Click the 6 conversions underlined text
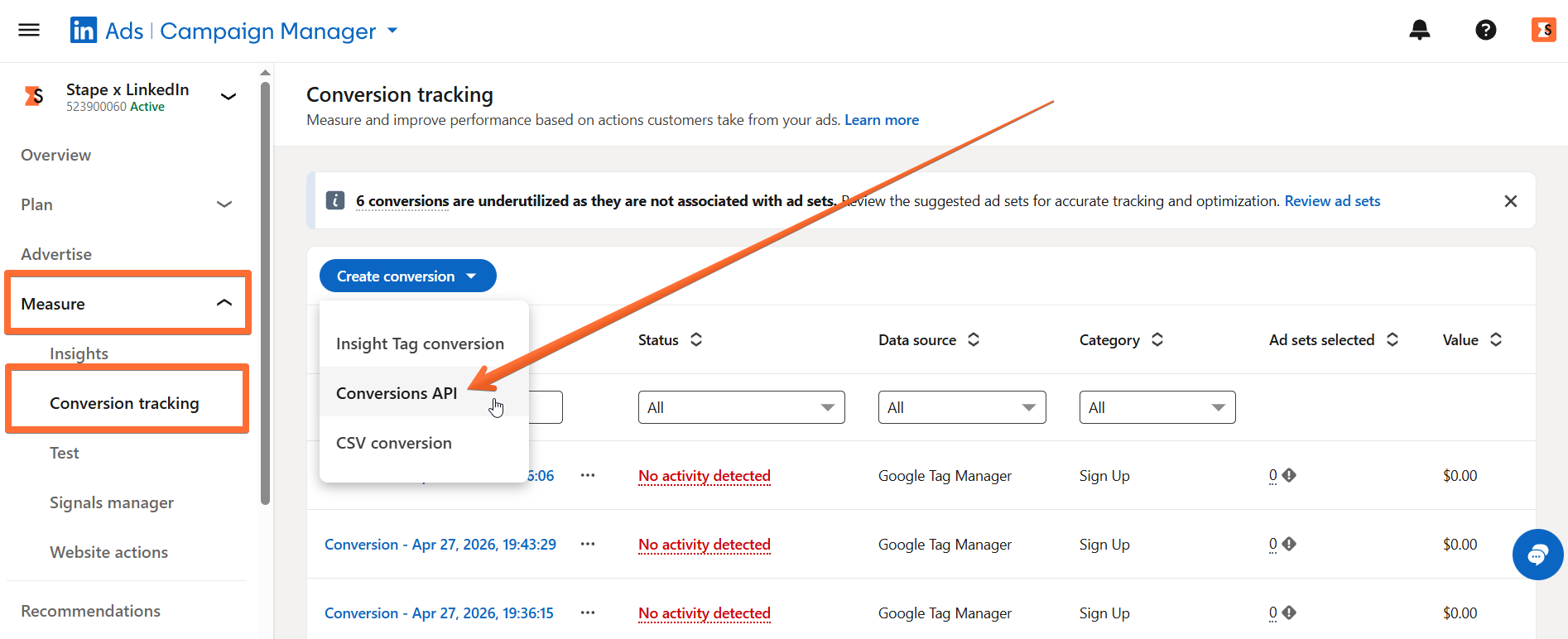The image size is (1568, 639). click(x=402, y=201)
